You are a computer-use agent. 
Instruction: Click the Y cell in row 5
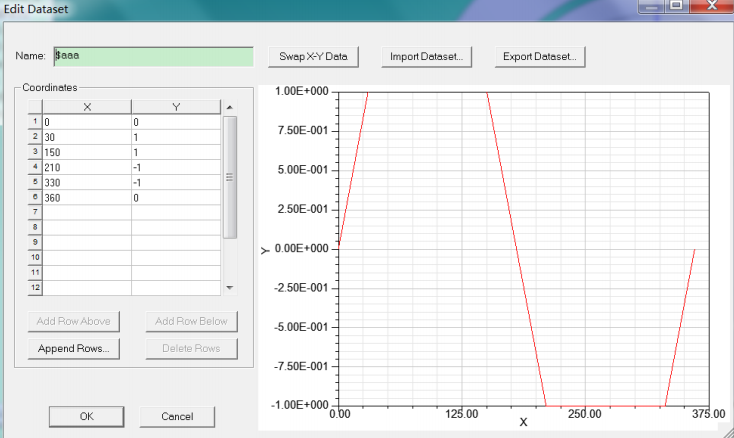pos(176,182)
